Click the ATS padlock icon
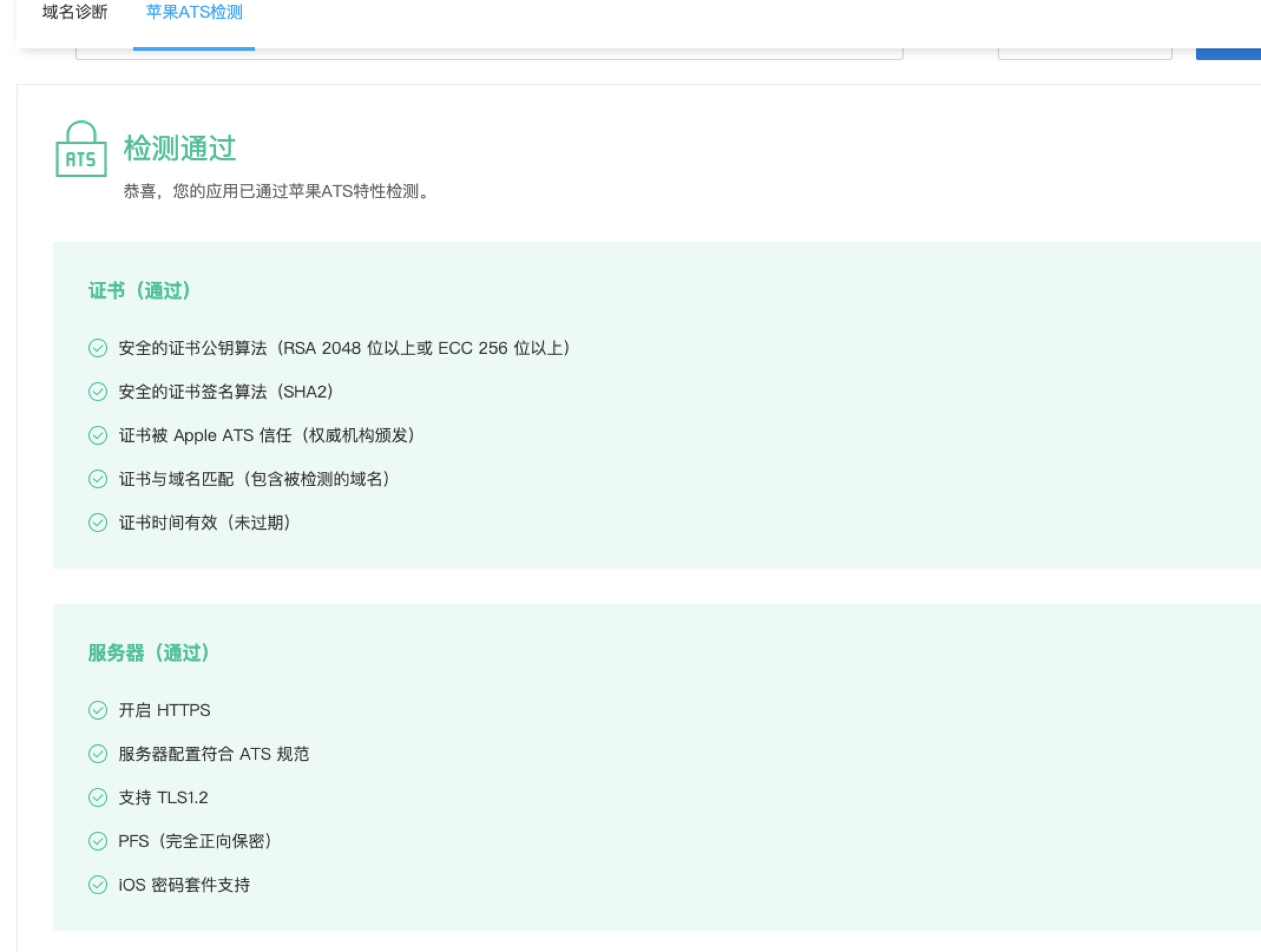The image size is (1261, 952). [81, 149]
